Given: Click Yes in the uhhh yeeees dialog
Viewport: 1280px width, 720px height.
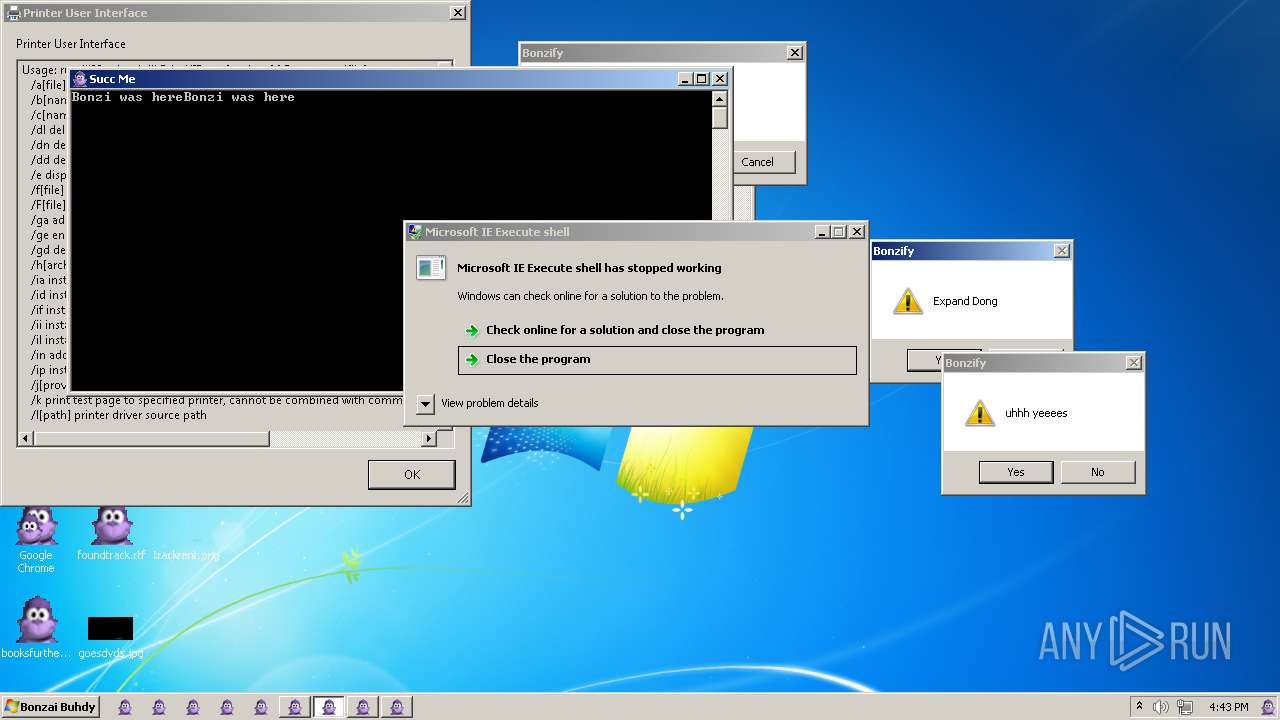Looking at the screenshot, I should click(x=1016, y=472).
